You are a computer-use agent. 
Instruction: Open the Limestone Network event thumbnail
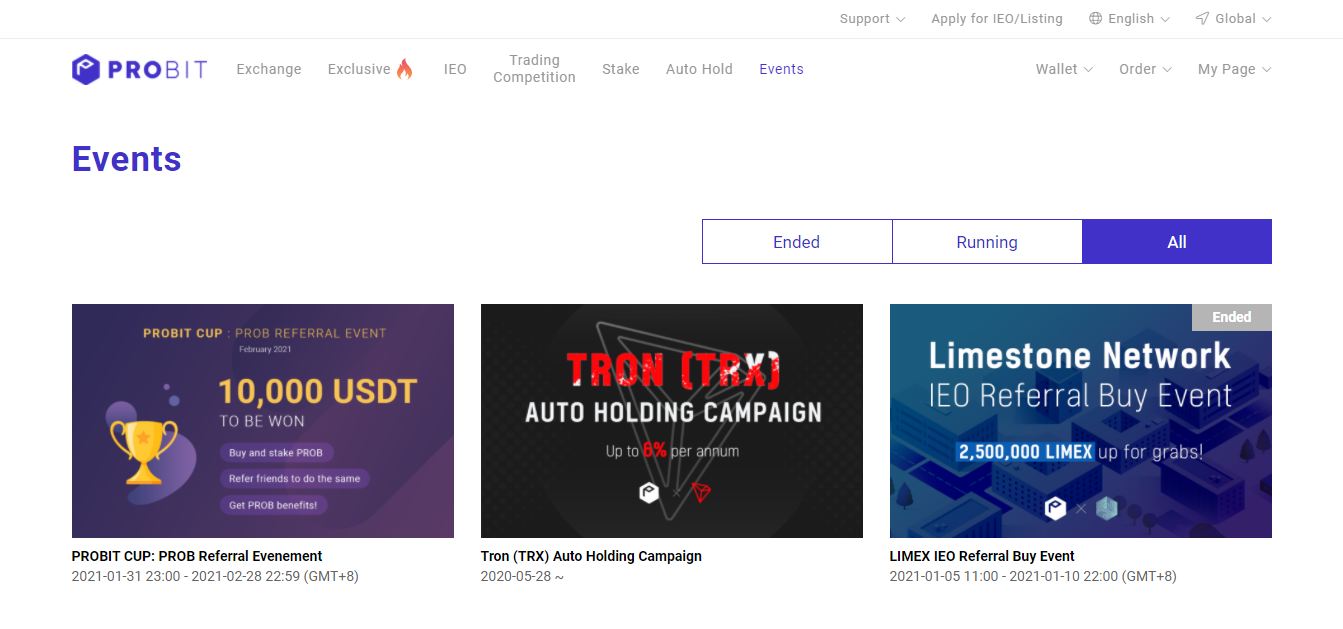(x=1080, y=420)
